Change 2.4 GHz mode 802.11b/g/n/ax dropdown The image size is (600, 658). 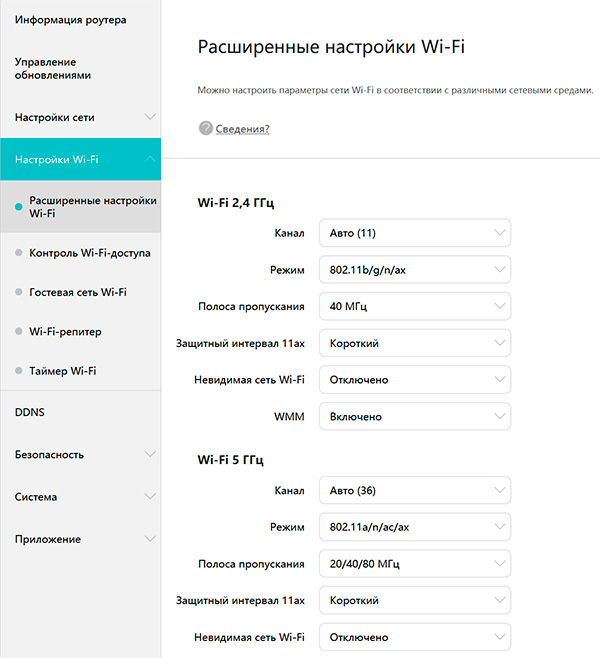point(414,270)
